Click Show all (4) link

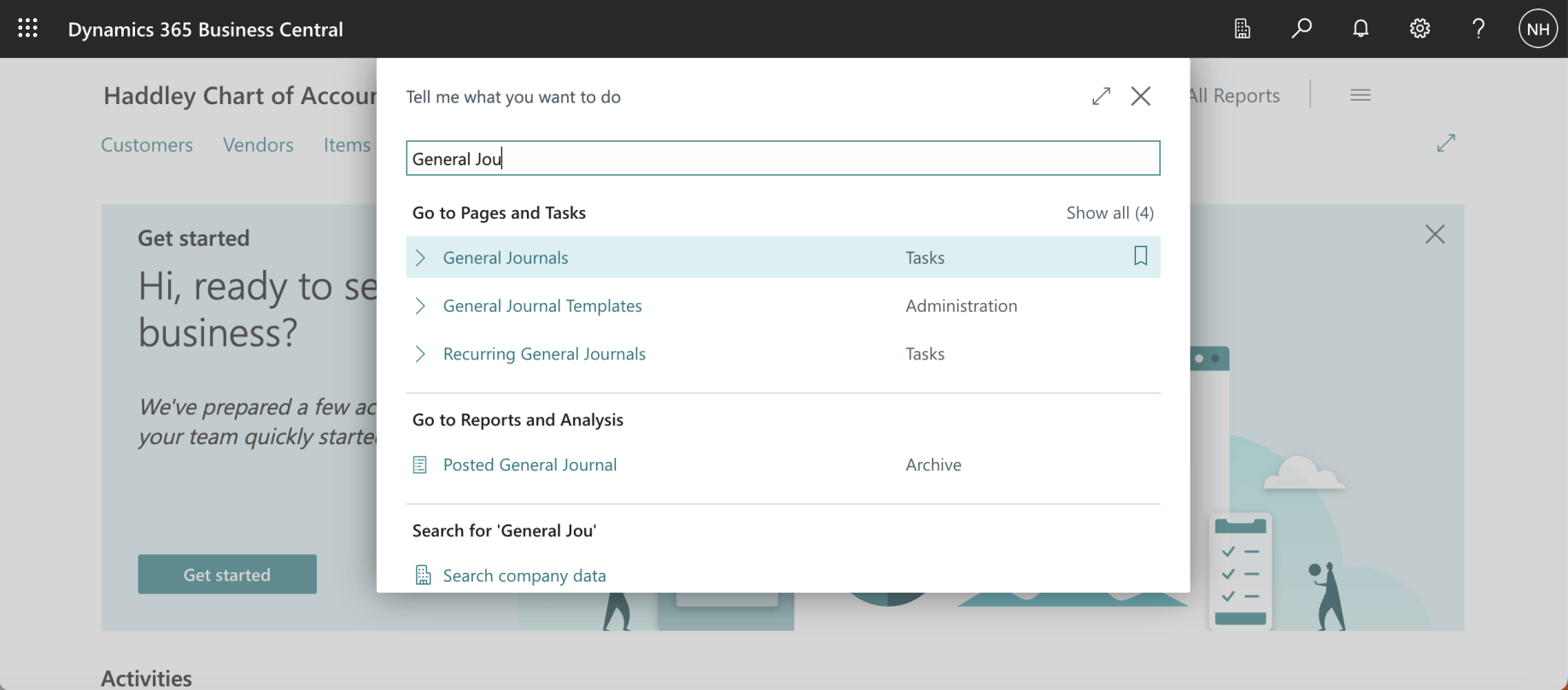point(1109,213)
